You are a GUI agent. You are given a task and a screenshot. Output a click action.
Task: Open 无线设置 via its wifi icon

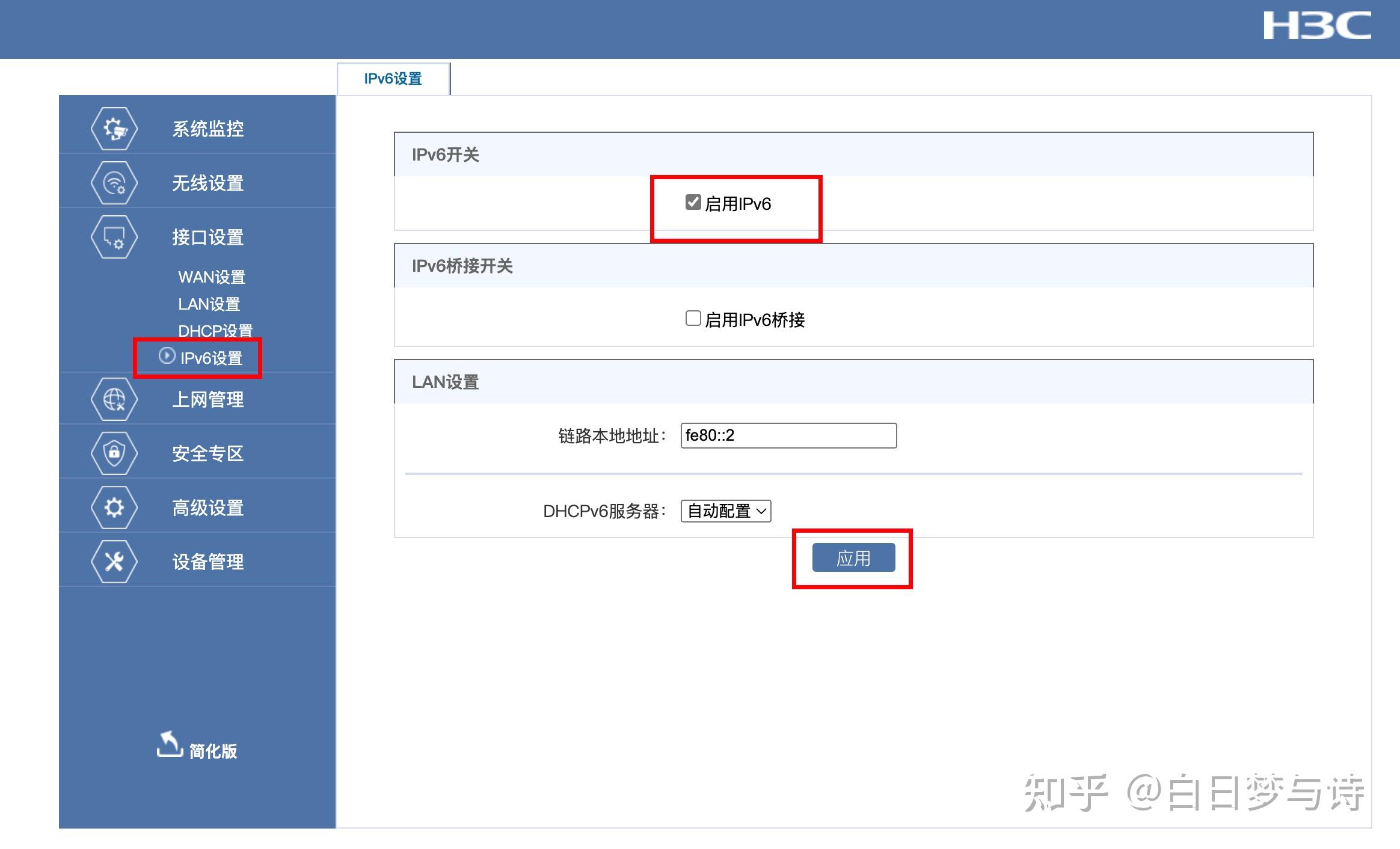114,183
